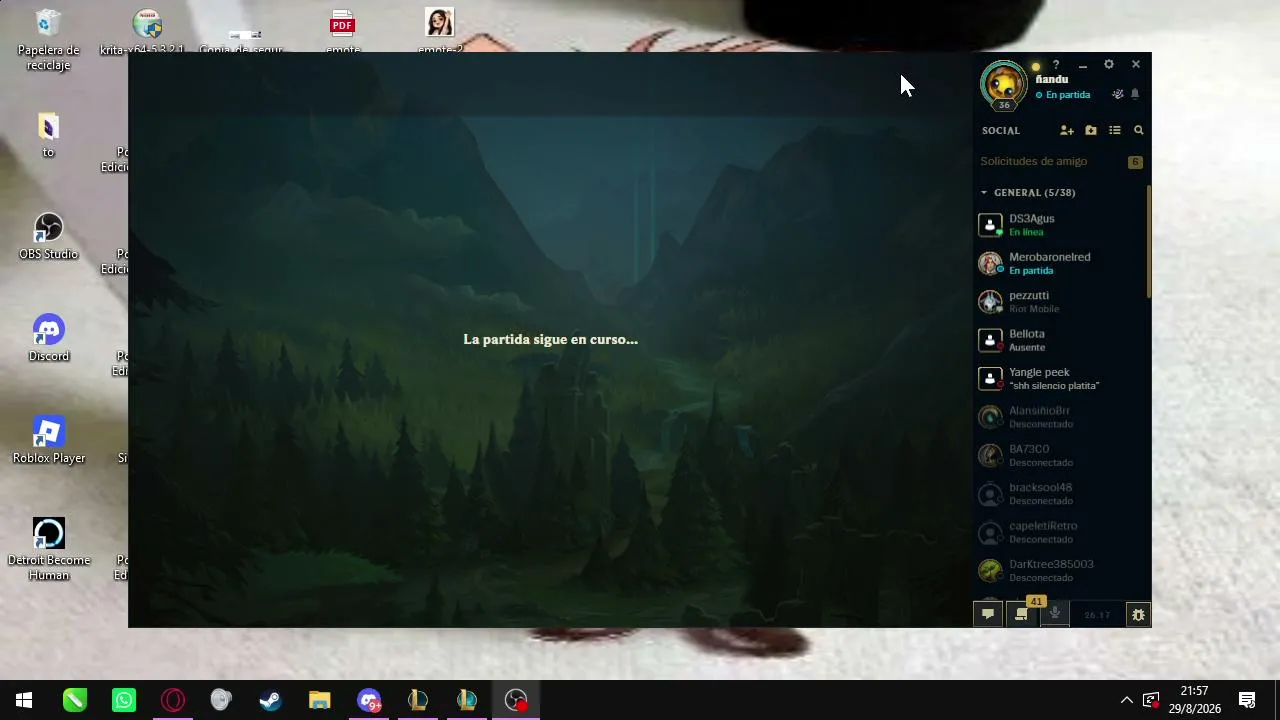The height and width of the screenshot is (720, 1280).
Task: Click the DS3Agus friend avatar
Action: [990, 225]
